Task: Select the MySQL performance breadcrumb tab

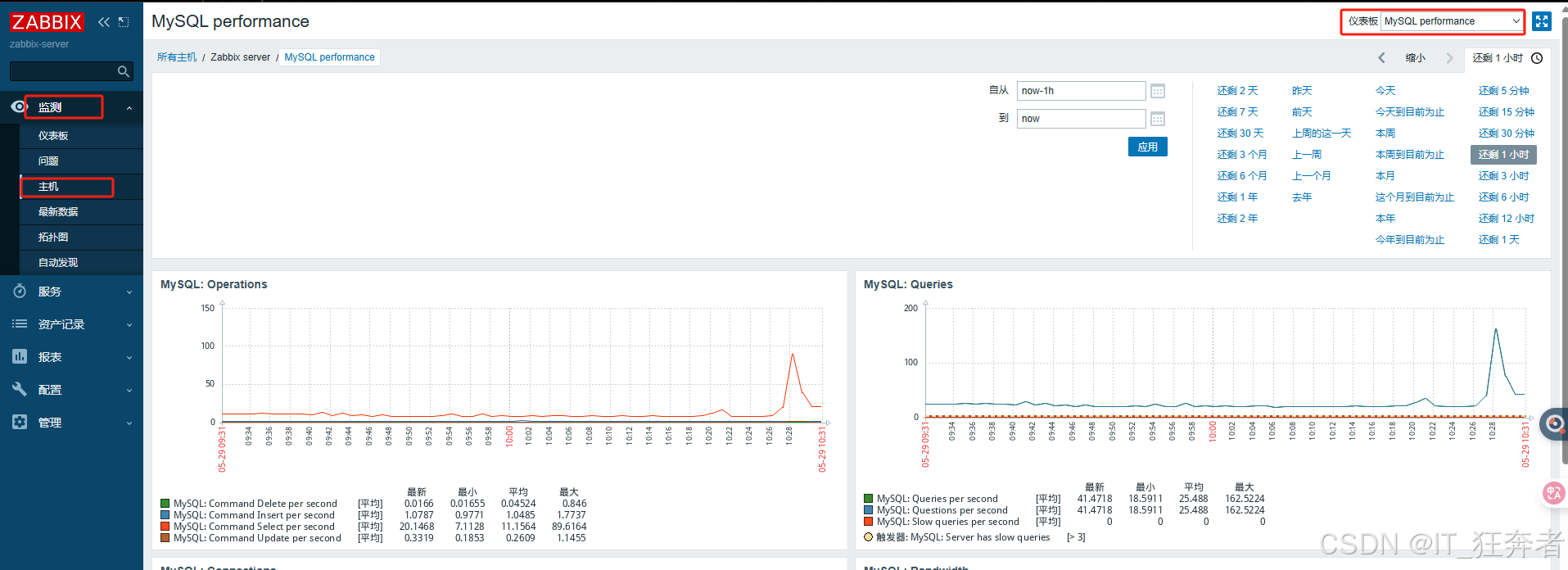Action: pyautogui.click(x=330, y=57)
